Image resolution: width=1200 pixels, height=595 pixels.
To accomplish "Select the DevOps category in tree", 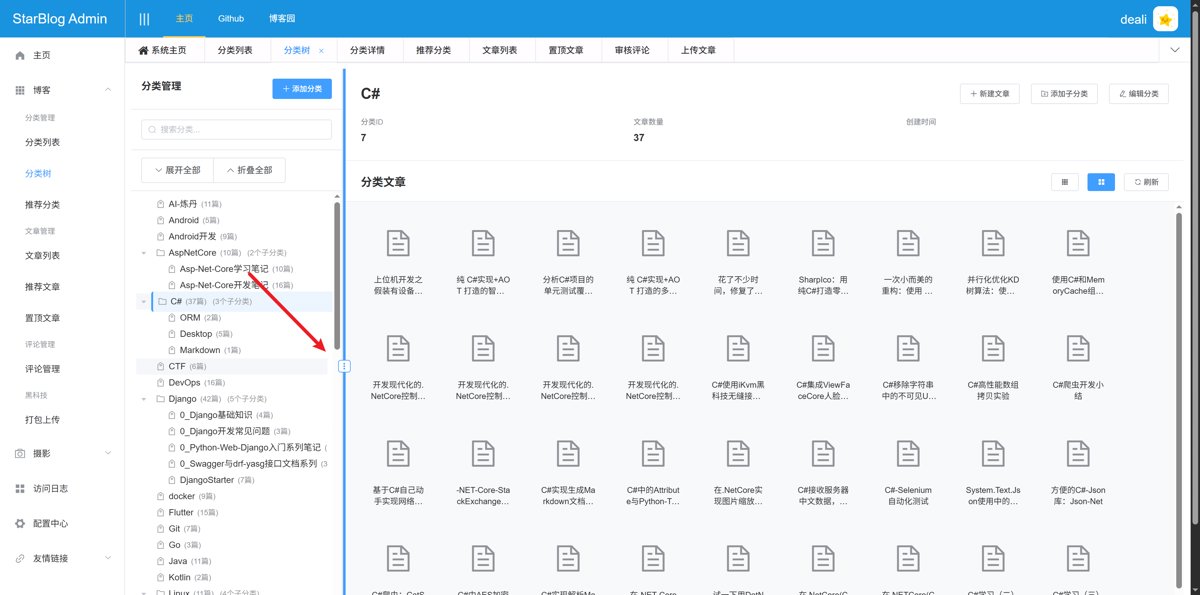I will click(x=184, y=382).
